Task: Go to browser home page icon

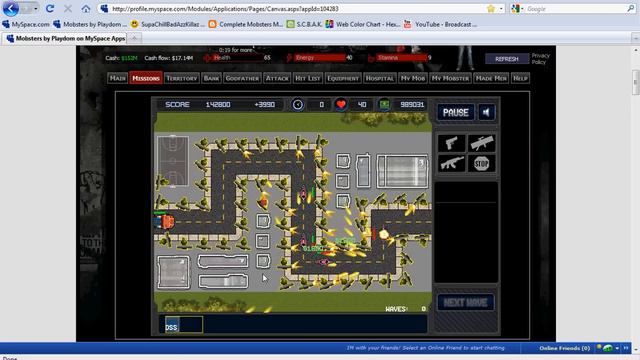Action: coord(86,8)
